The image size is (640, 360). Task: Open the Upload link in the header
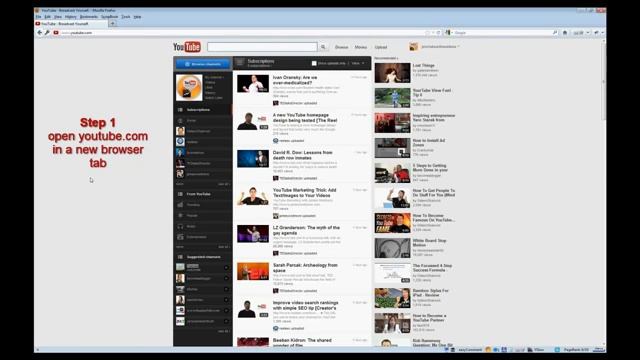tap(381, 47)
